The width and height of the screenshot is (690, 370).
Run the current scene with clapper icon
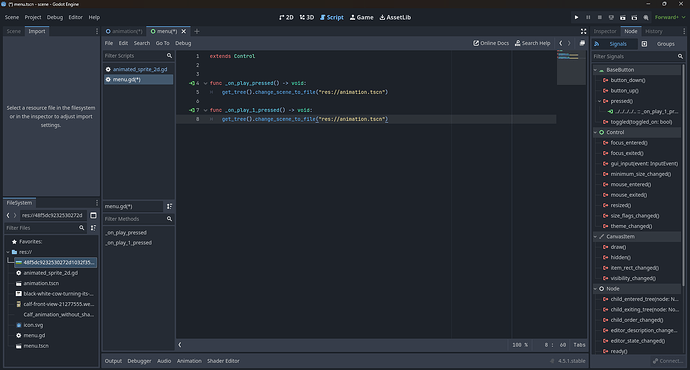pos(623,17)
